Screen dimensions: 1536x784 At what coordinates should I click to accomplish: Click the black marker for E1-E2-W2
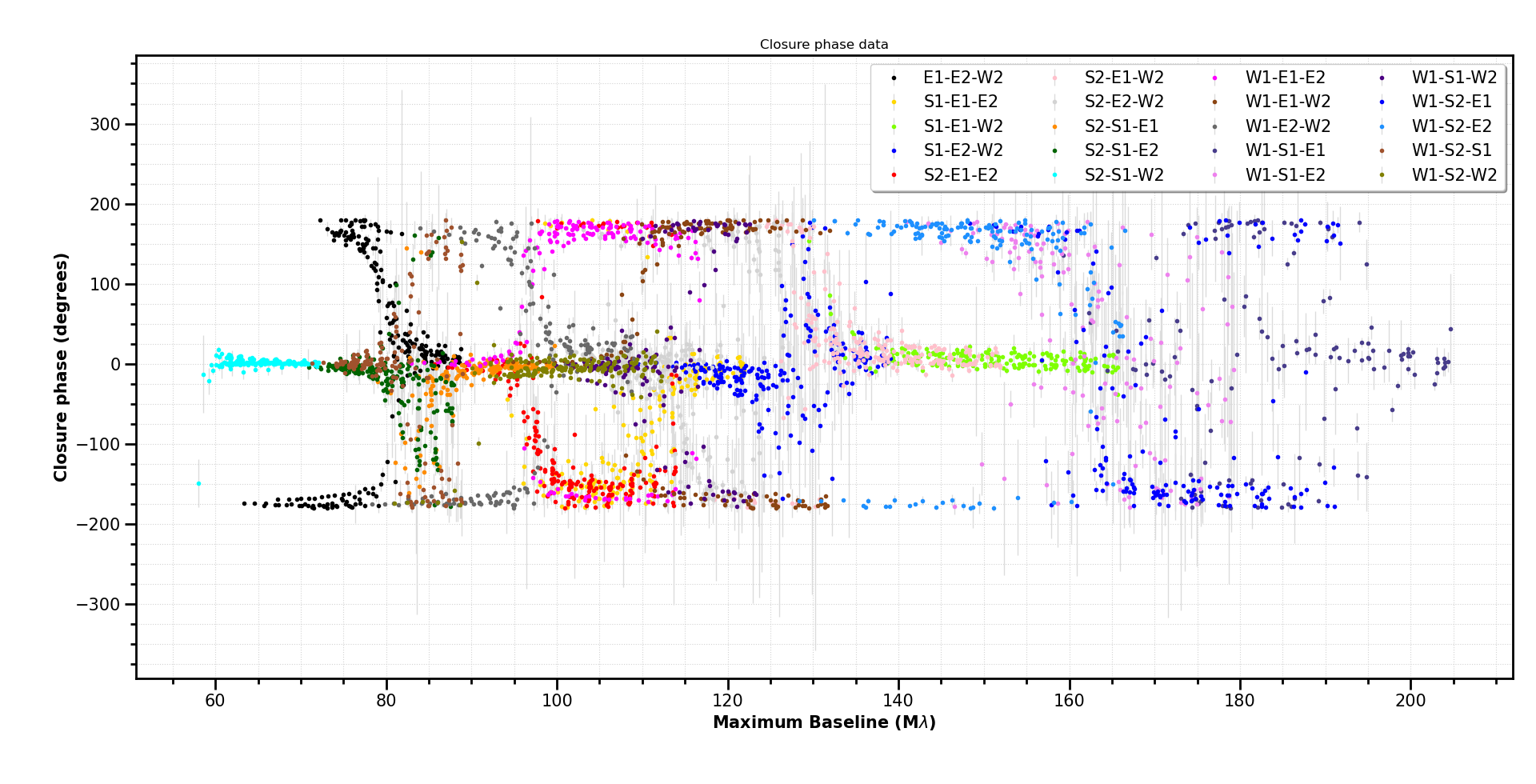pos(894,78)
